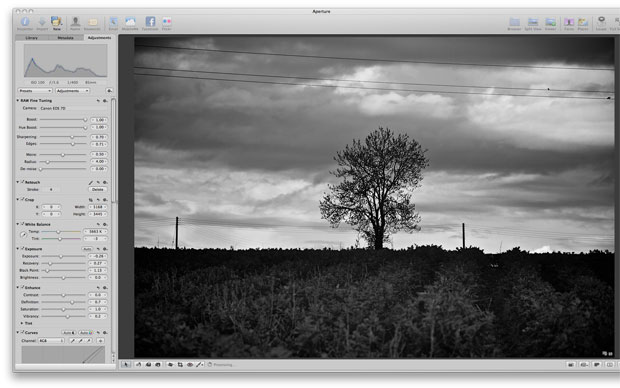This screenshot has width=620, height=388.
Task: Click the Curves add point target button
Action: pos(100,341)
